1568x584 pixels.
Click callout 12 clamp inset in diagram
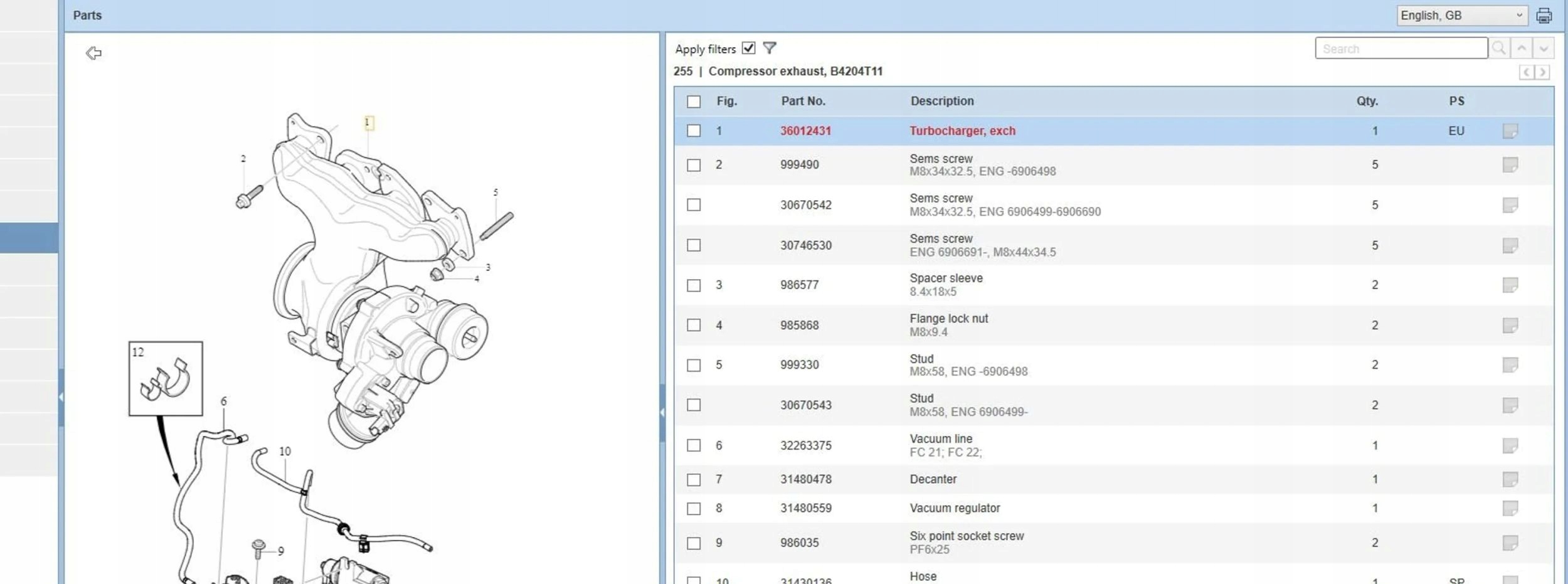166,379
